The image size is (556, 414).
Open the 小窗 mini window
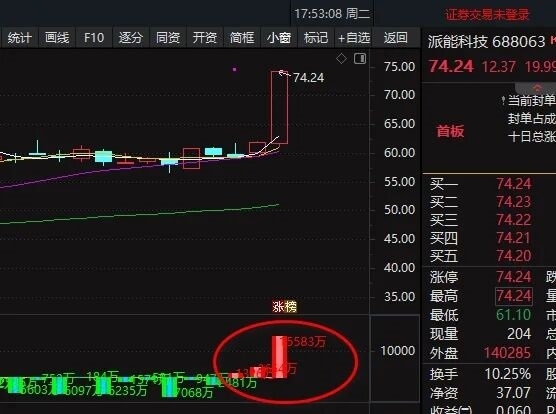pyautogui.click(x=279, y=38)
